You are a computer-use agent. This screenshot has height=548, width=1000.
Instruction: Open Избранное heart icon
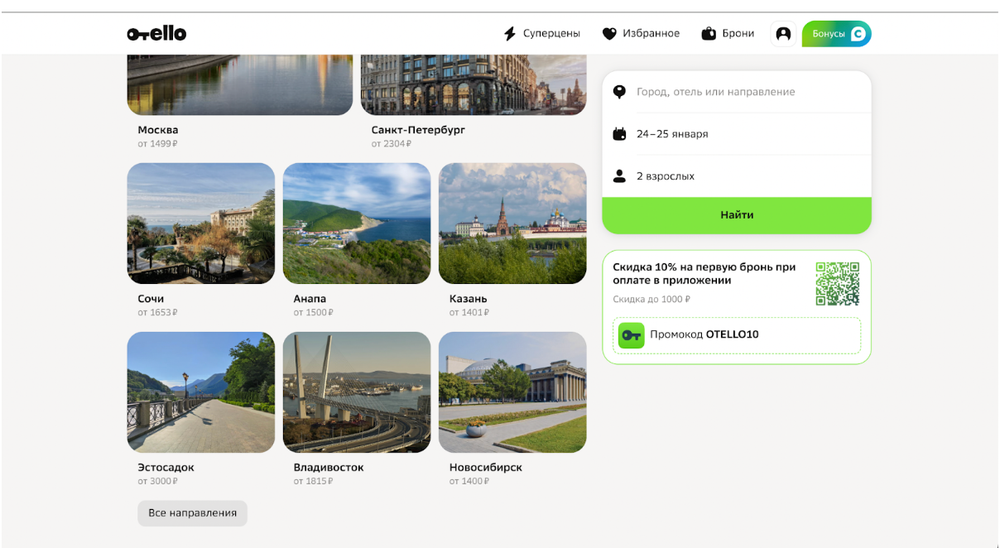[610, 34]
